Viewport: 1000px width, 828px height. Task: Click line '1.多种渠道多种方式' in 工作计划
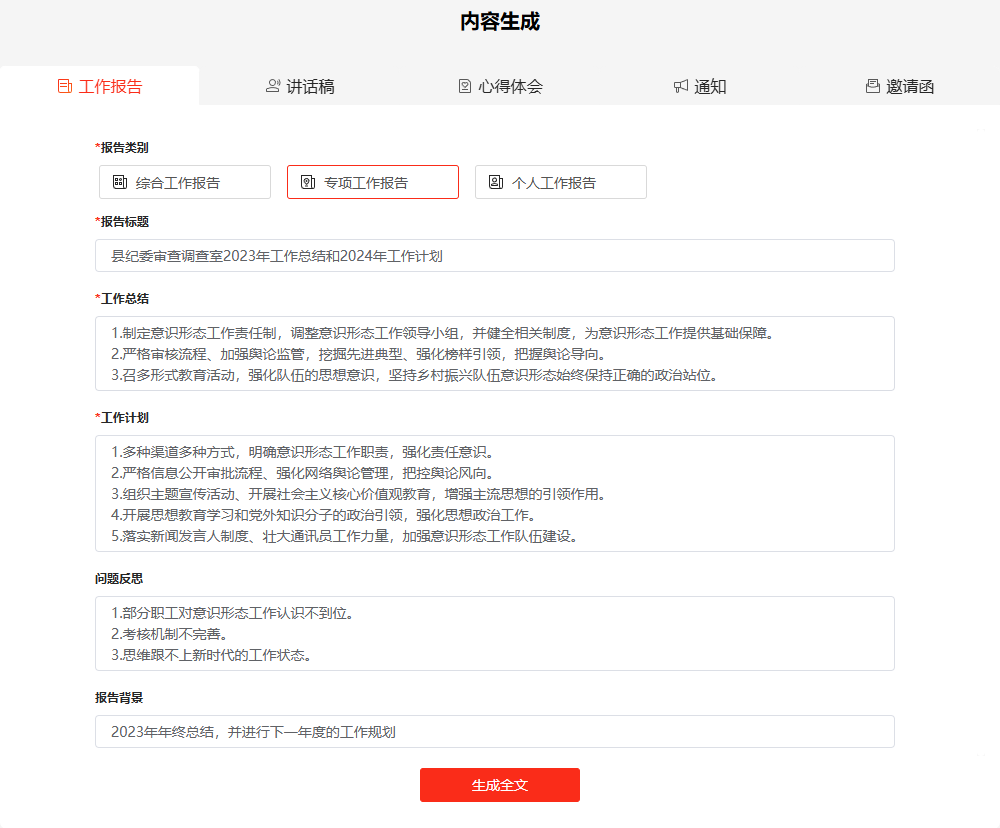[x=302, y=452]
